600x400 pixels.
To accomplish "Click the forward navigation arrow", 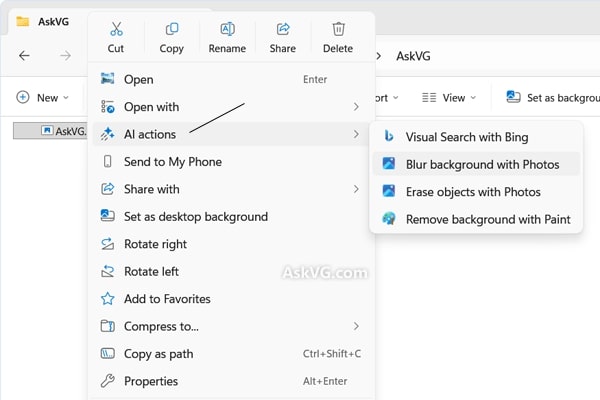I will click(x=65, y=56).
